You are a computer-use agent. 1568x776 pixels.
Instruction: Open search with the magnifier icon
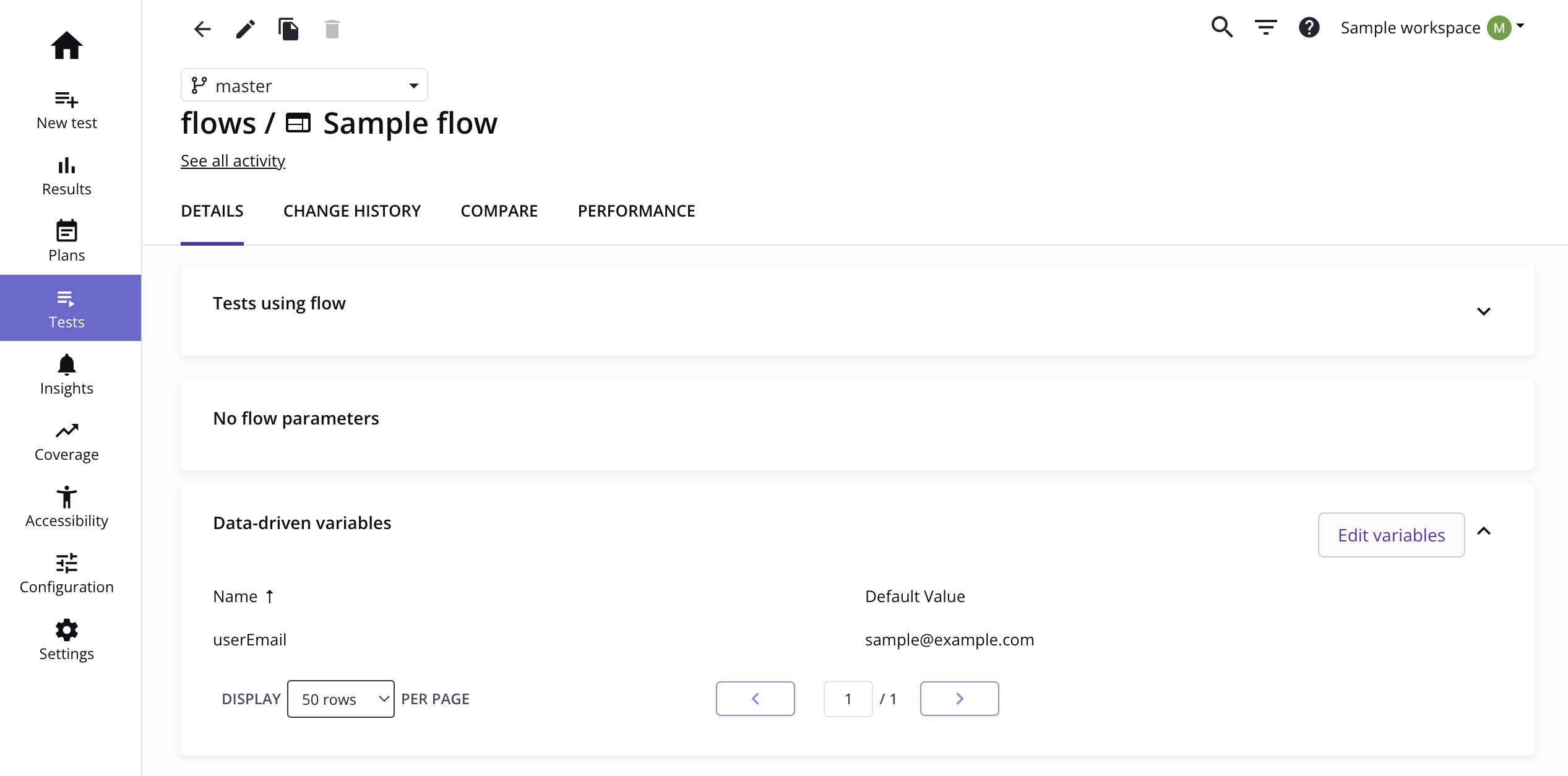pos(1222,27)
